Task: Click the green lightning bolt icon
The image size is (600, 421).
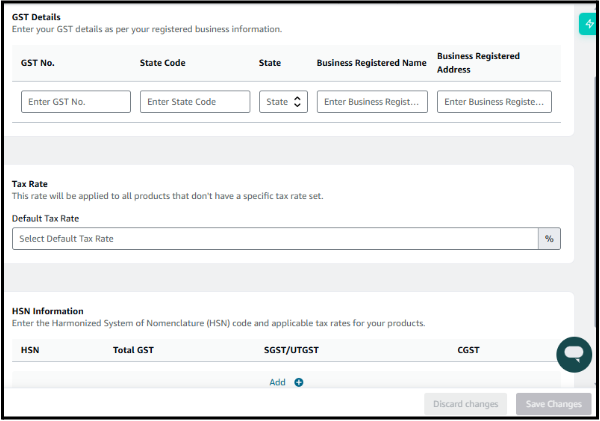Action: [589, 24]
